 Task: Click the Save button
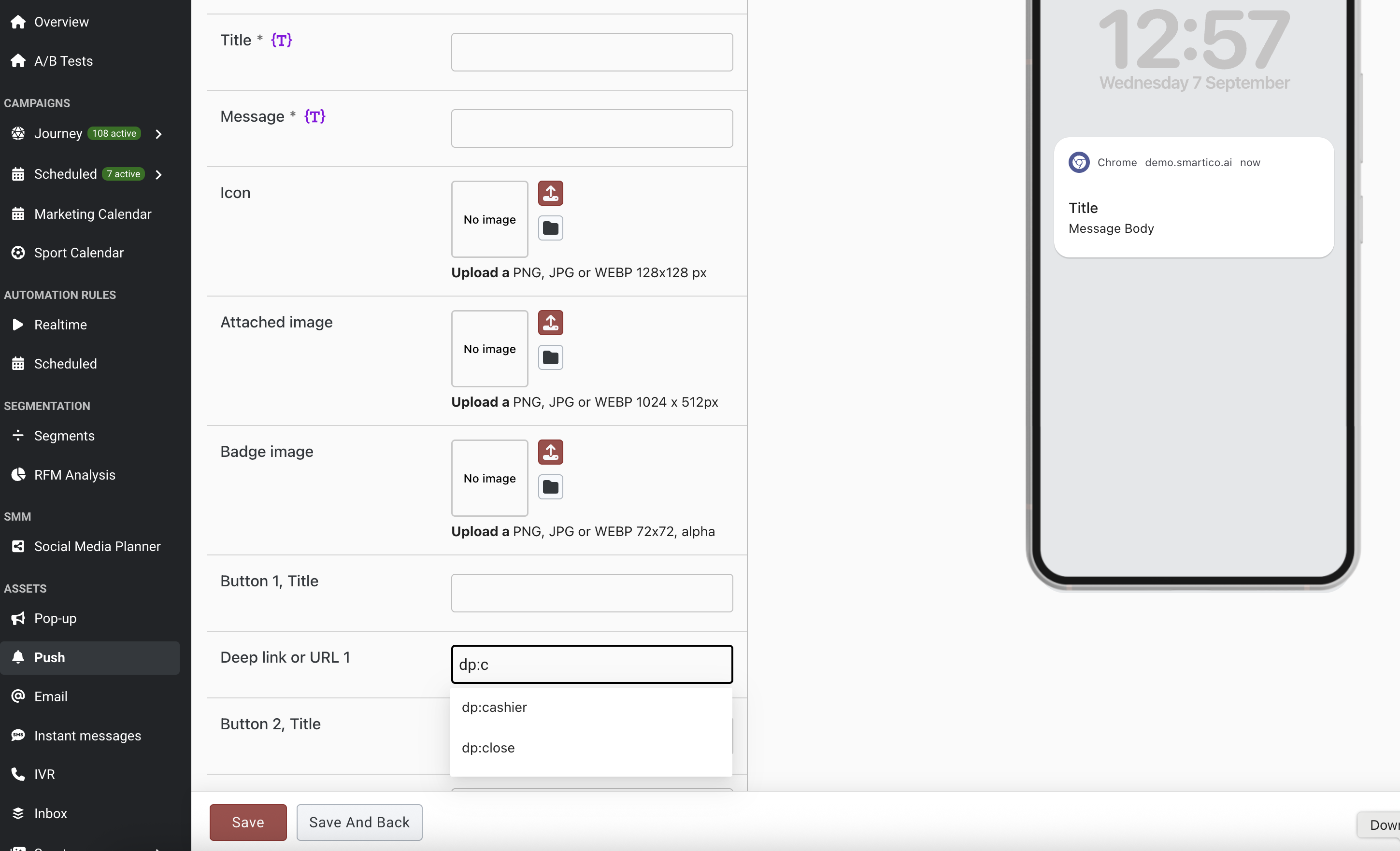[248, 822]
